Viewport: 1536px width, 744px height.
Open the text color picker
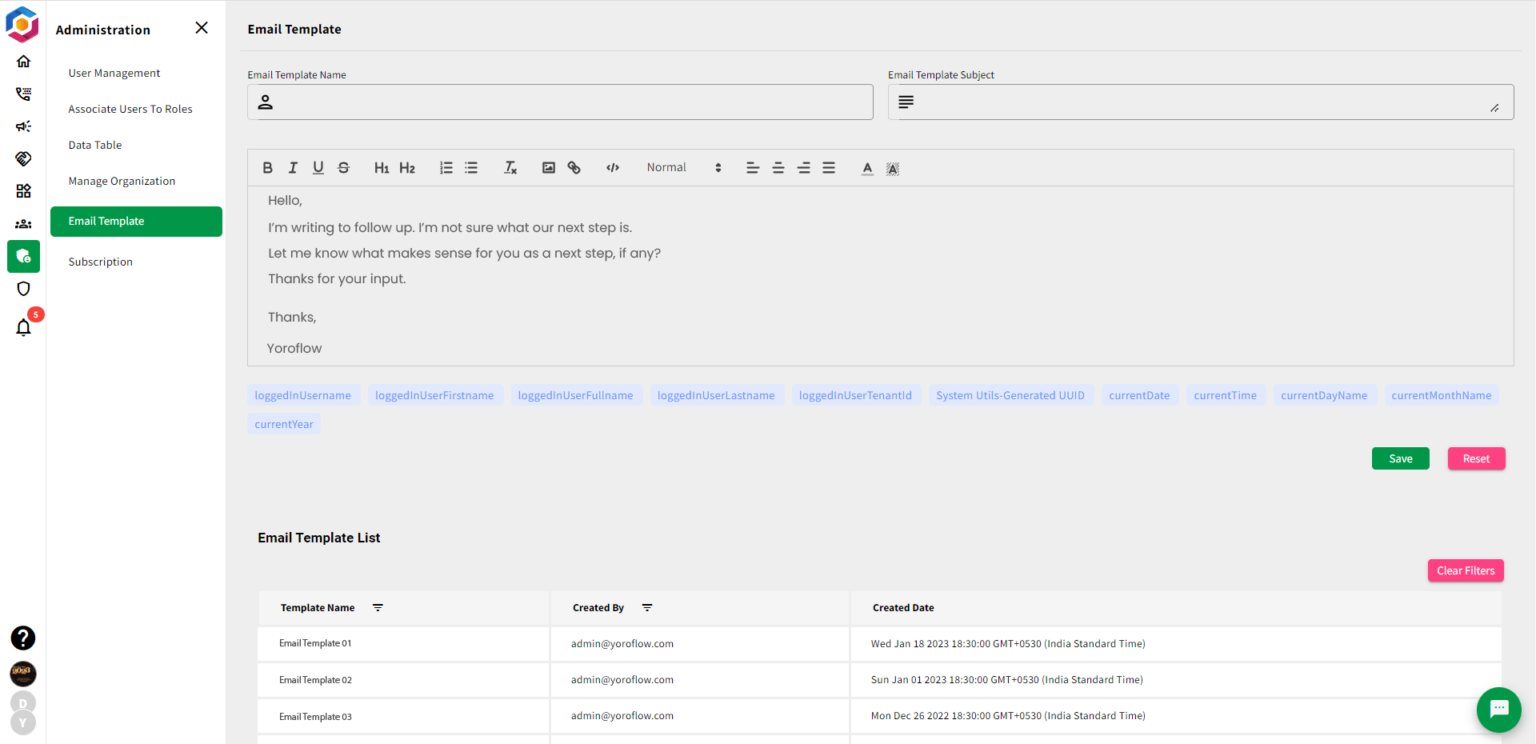pos(867,168)
